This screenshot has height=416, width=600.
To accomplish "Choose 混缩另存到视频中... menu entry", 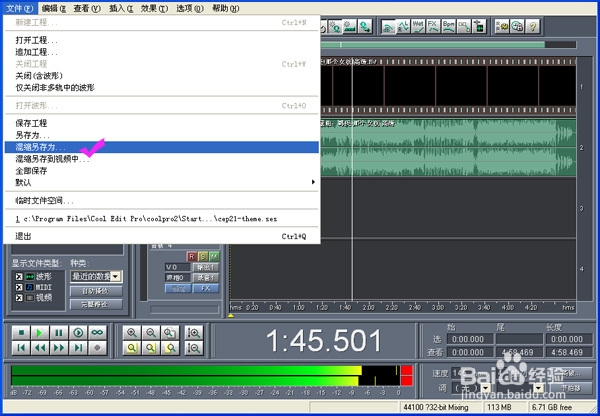I will 161,159.
